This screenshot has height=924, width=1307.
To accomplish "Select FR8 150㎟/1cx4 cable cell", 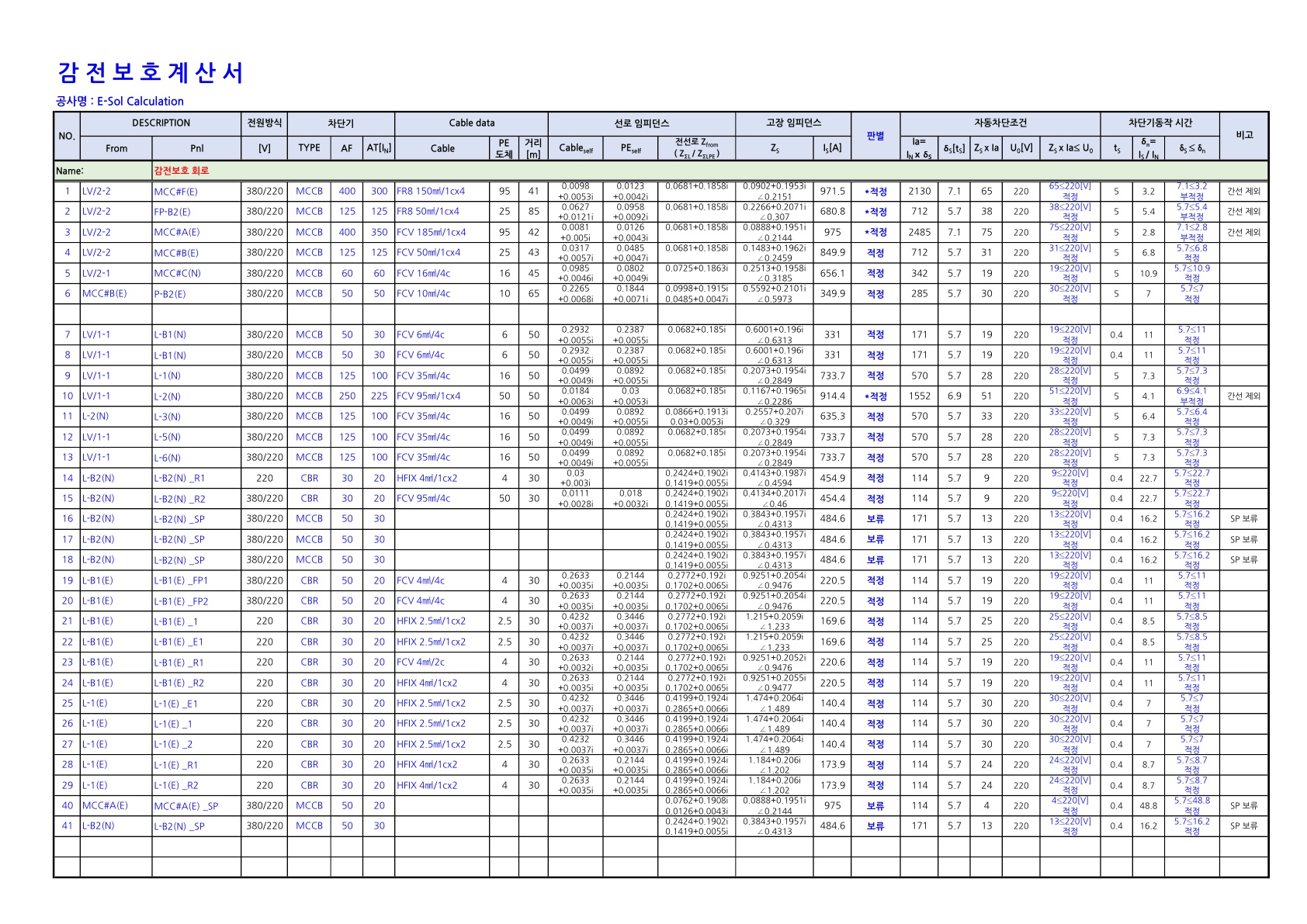I will point(442,192).
